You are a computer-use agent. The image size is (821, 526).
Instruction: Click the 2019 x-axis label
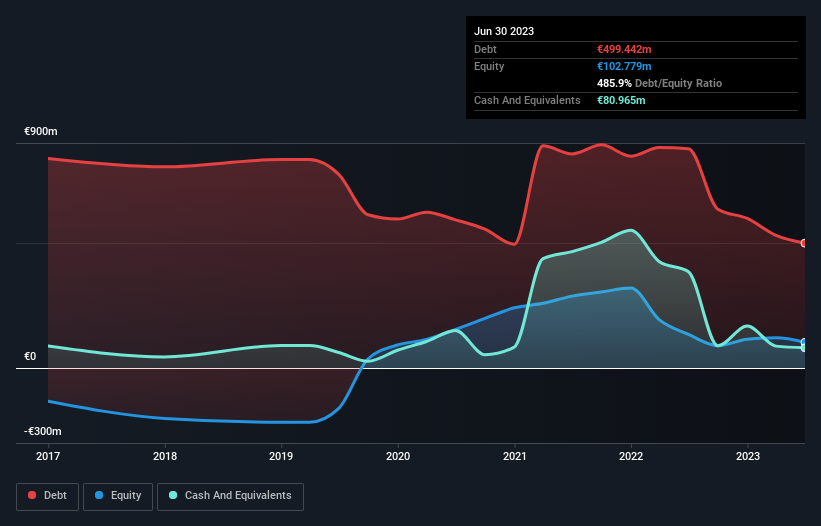281,456
